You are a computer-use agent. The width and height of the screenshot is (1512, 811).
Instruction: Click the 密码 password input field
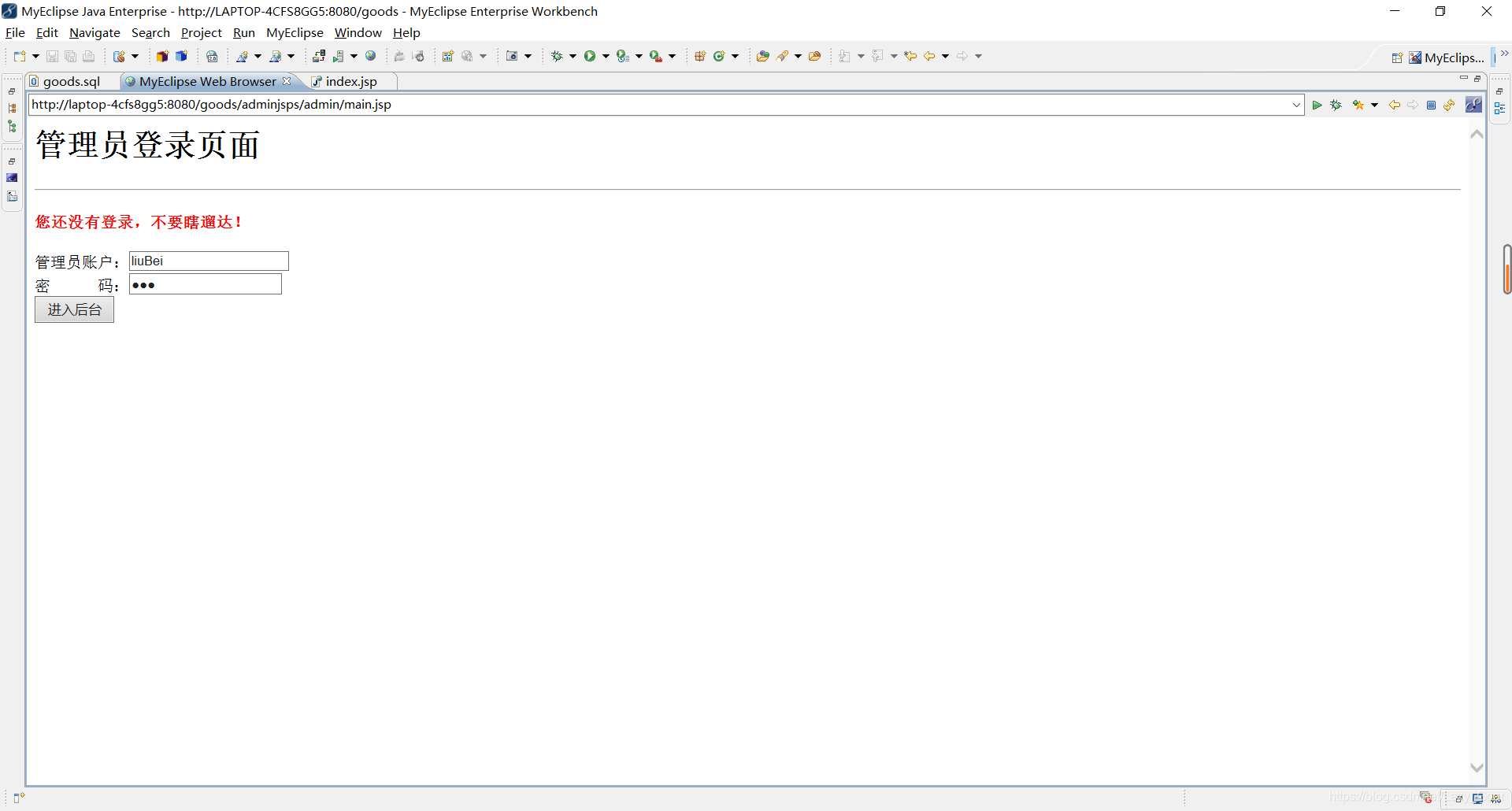pyautogui.click(x=206, y=284)
